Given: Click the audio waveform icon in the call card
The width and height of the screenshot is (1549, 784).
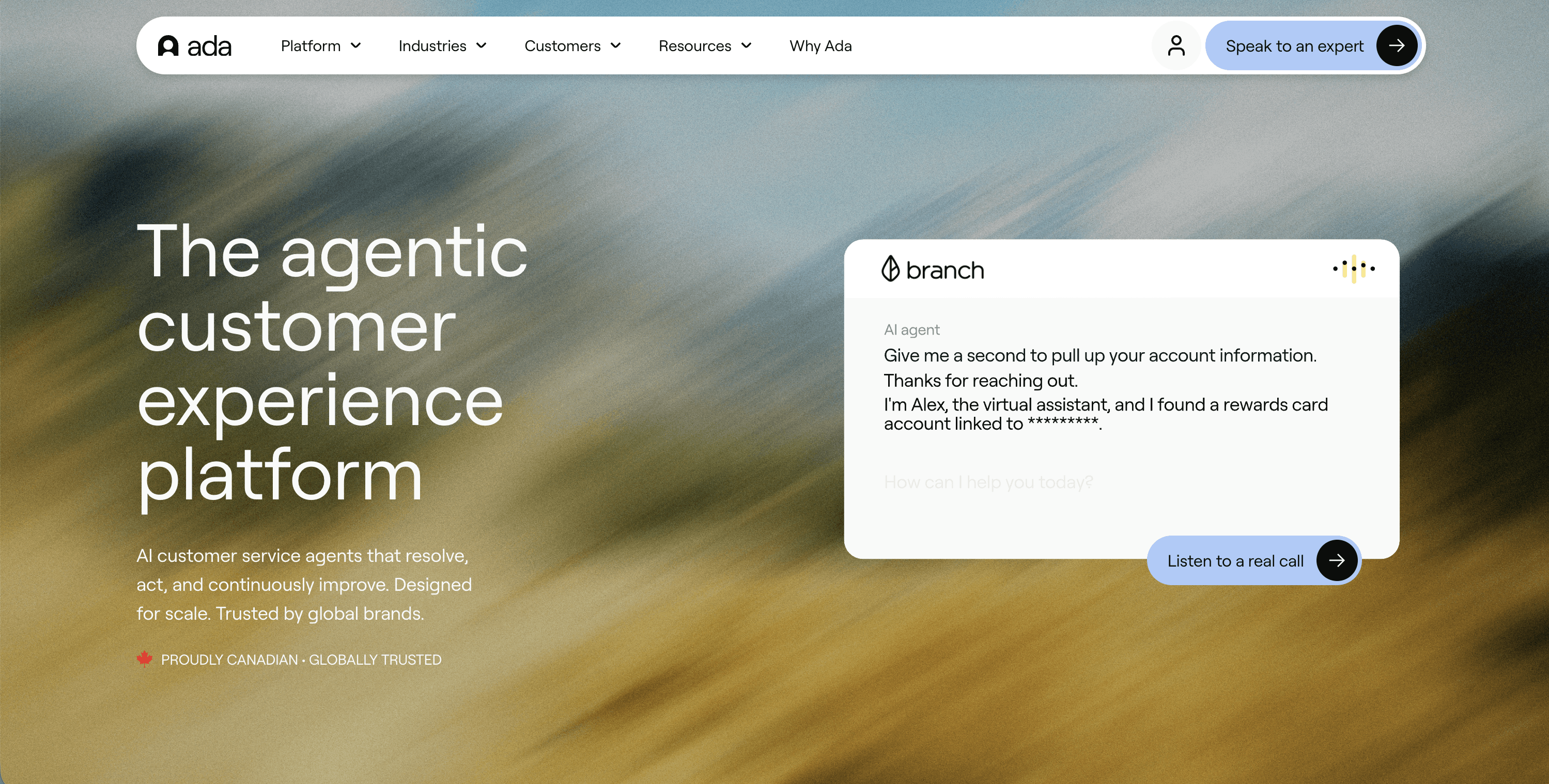Looking at the screenshot, I should 1354,269.
